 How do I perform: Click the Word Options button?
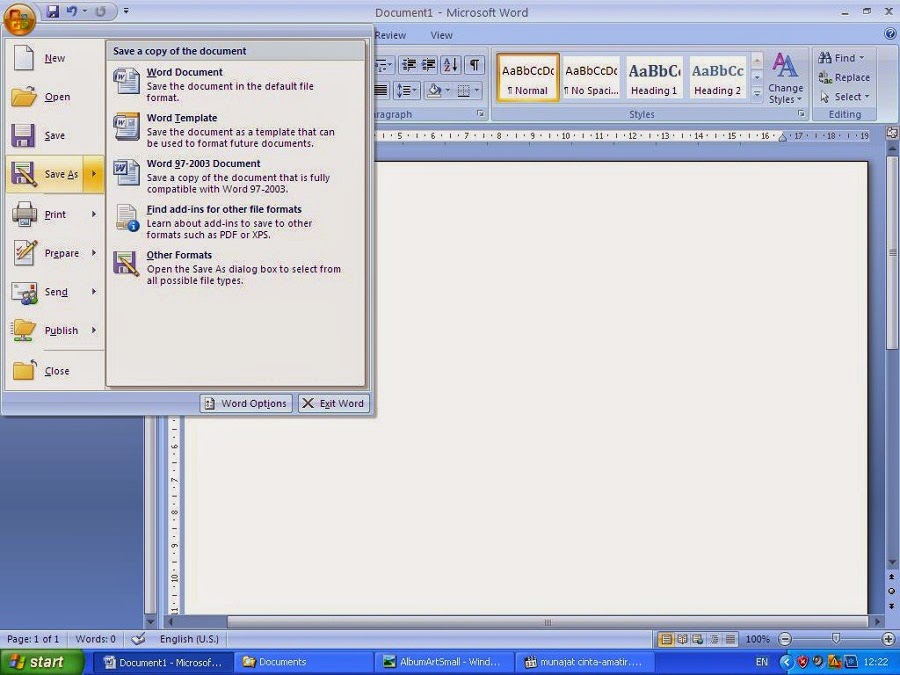[x=246, y=404]
